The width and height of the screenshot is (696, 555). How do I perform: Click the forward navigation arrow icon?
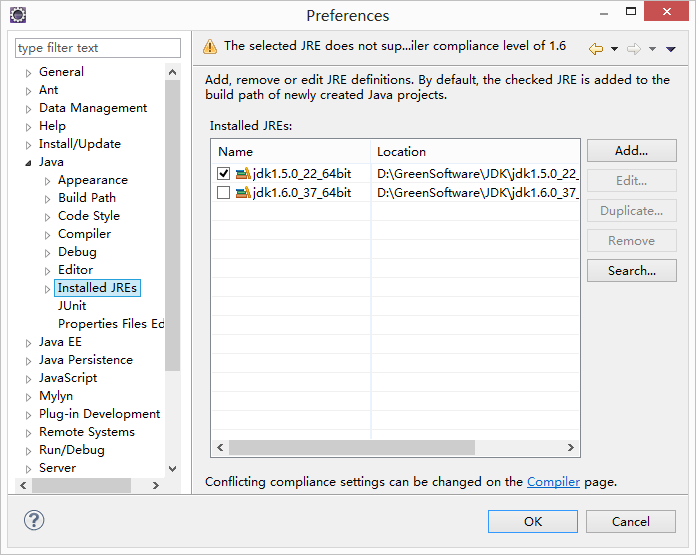point(633,48)
